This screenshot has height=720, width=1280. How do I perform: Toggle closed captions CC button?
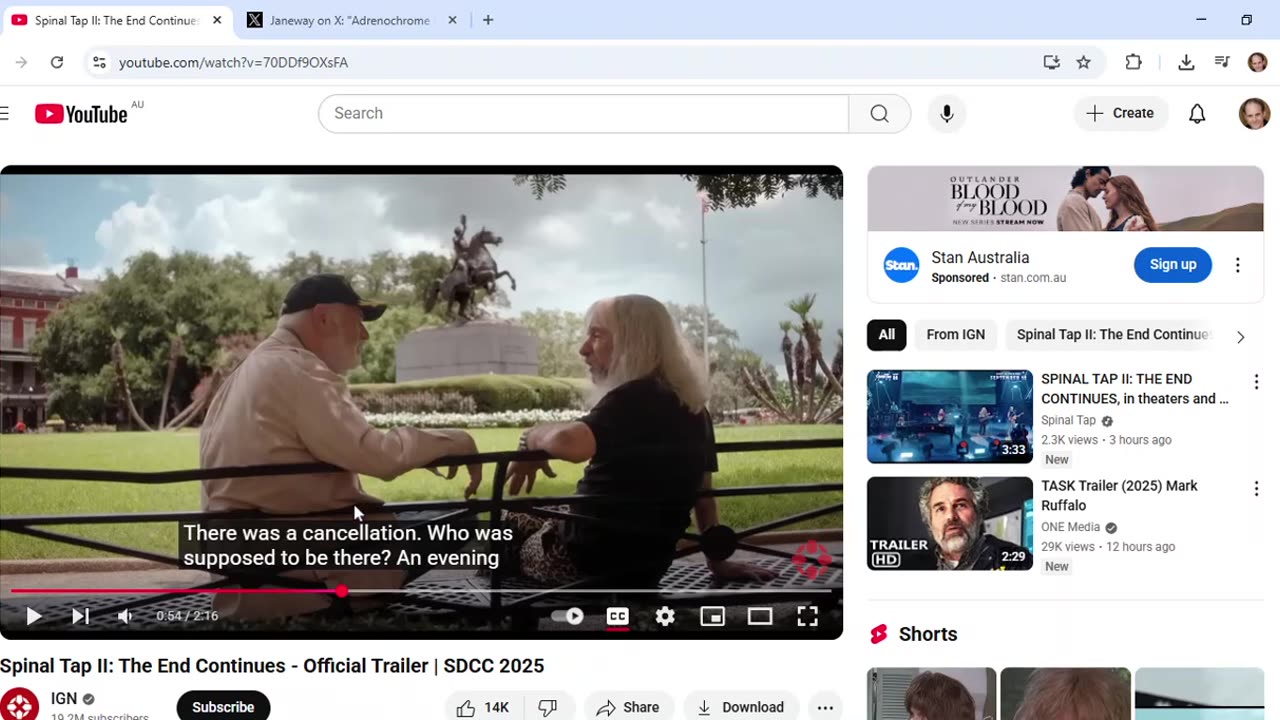pyautogui.click(x=618, y=616)
